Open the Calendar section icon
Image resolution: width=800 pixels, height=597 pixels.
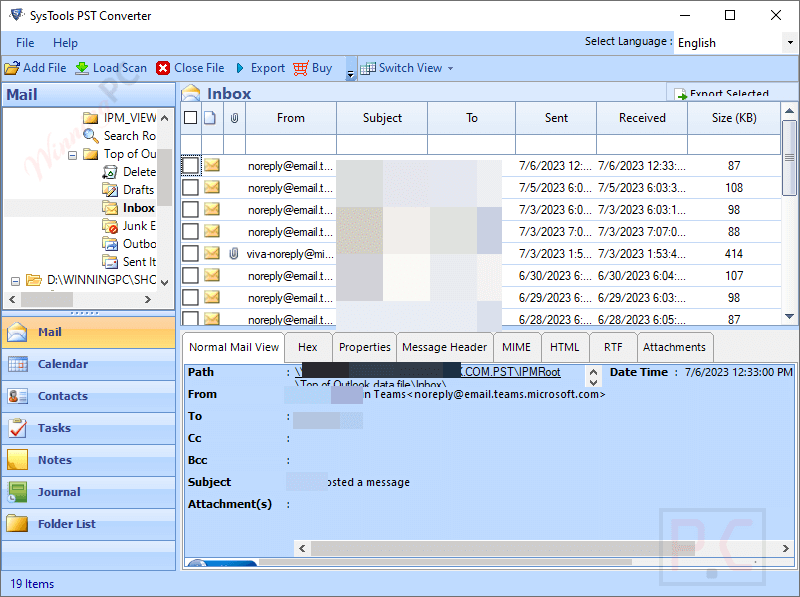(x=18, y=364)
